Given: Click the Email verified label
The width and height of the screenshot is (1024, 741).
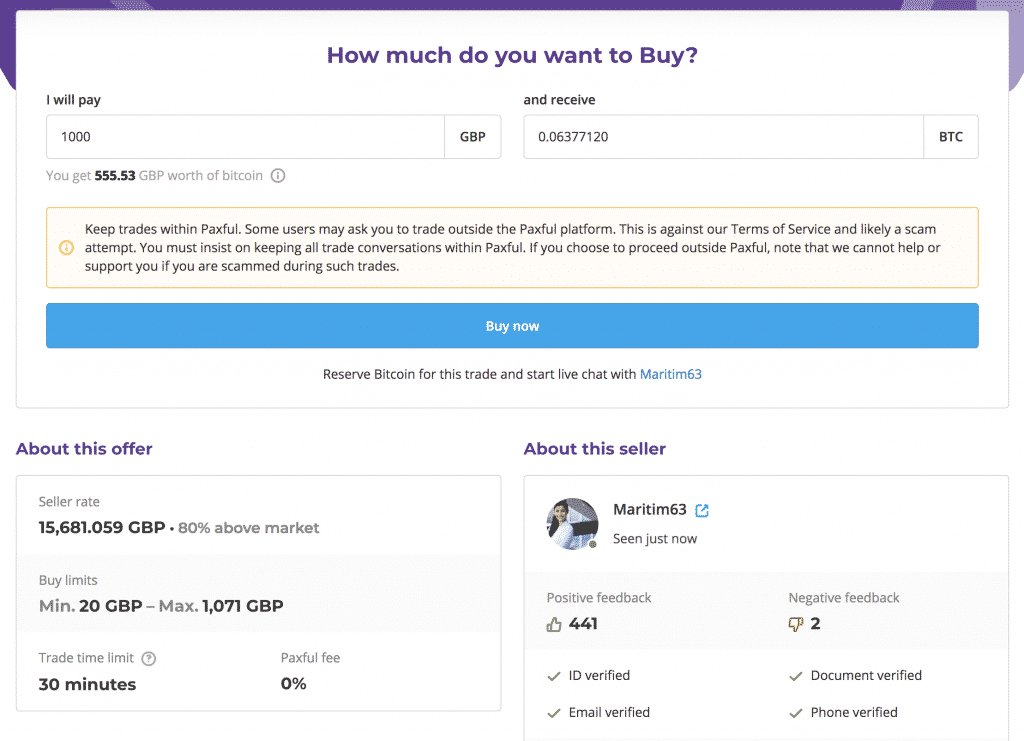Looking at the screenshot, I should coord(609,712).
